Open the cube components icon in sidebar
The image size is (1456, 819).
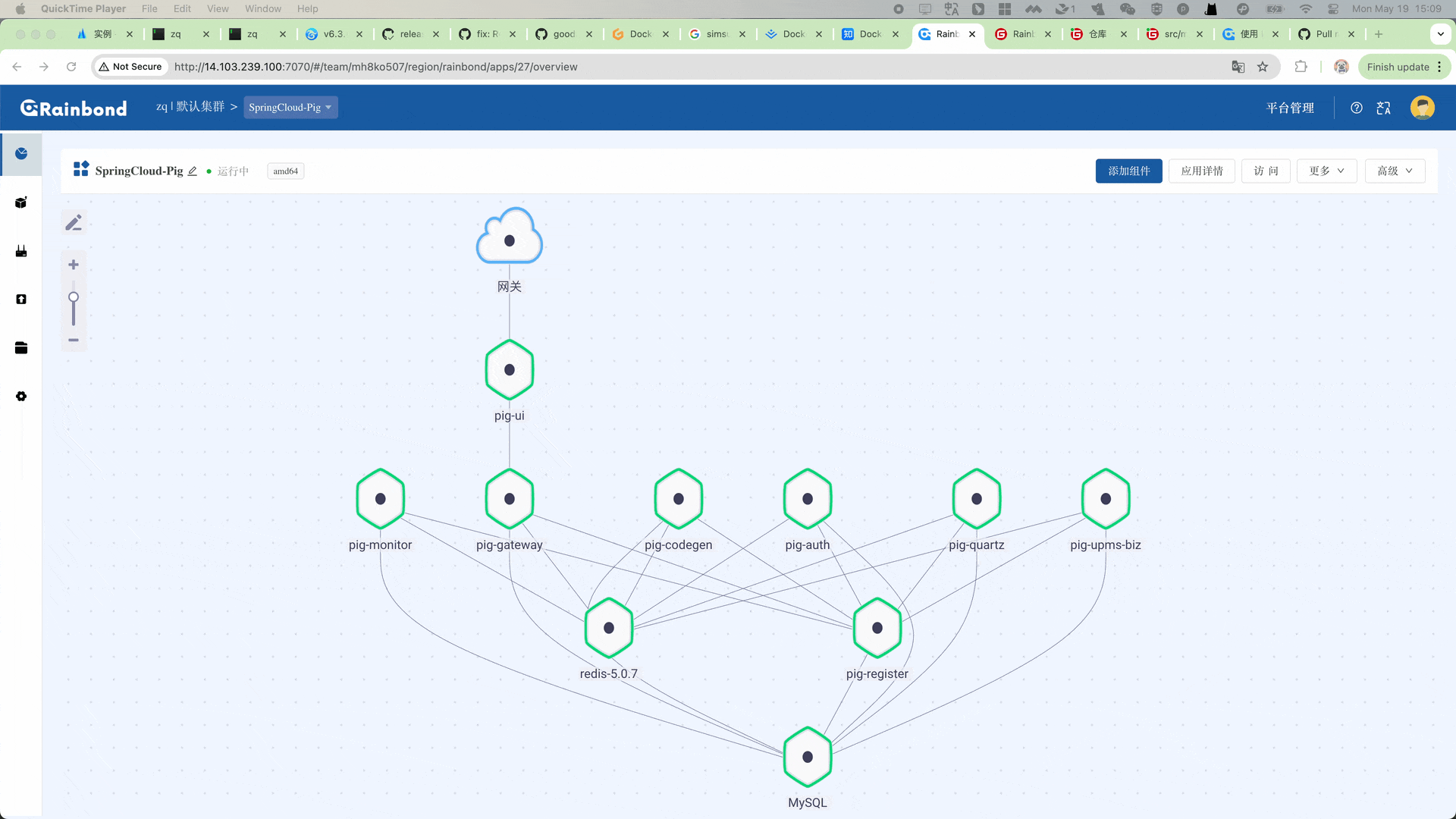21,202
